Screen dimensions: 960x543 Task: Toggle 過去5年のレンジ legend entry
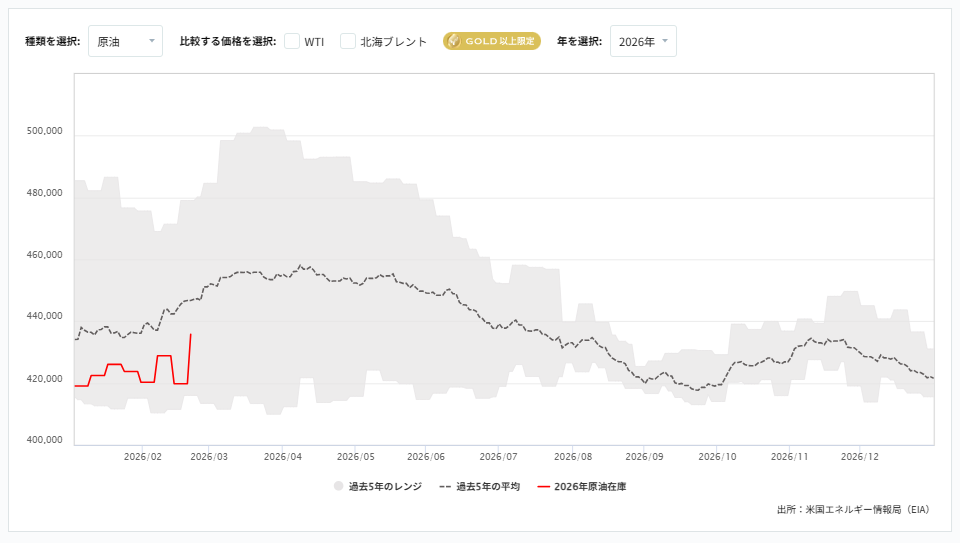378,487
